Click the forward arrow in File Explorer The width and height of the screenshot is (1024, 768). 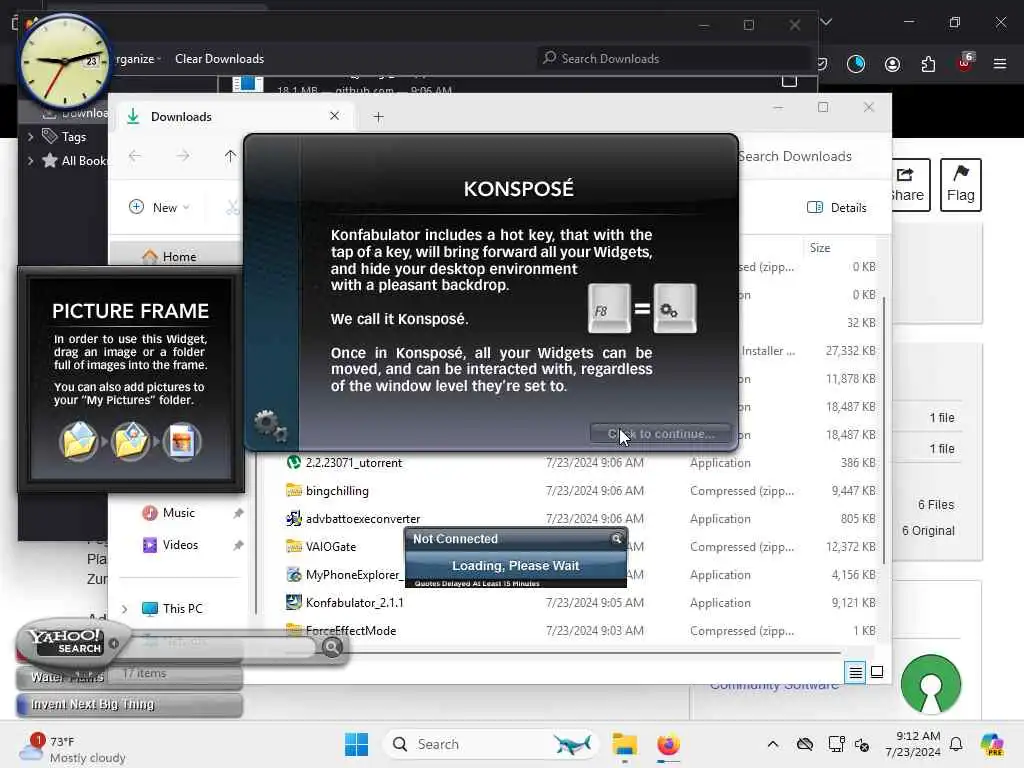point(183,156)
